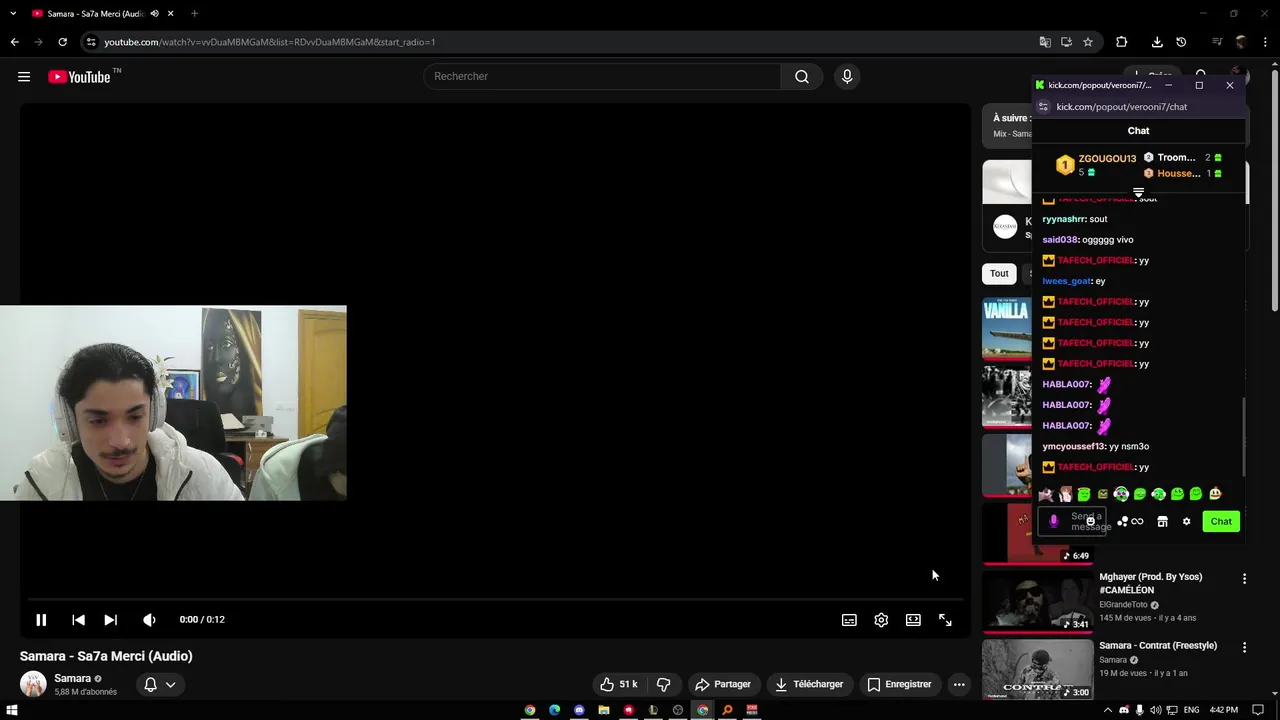Close the Samara - Sa7a Merci tab

coord(171,14)
